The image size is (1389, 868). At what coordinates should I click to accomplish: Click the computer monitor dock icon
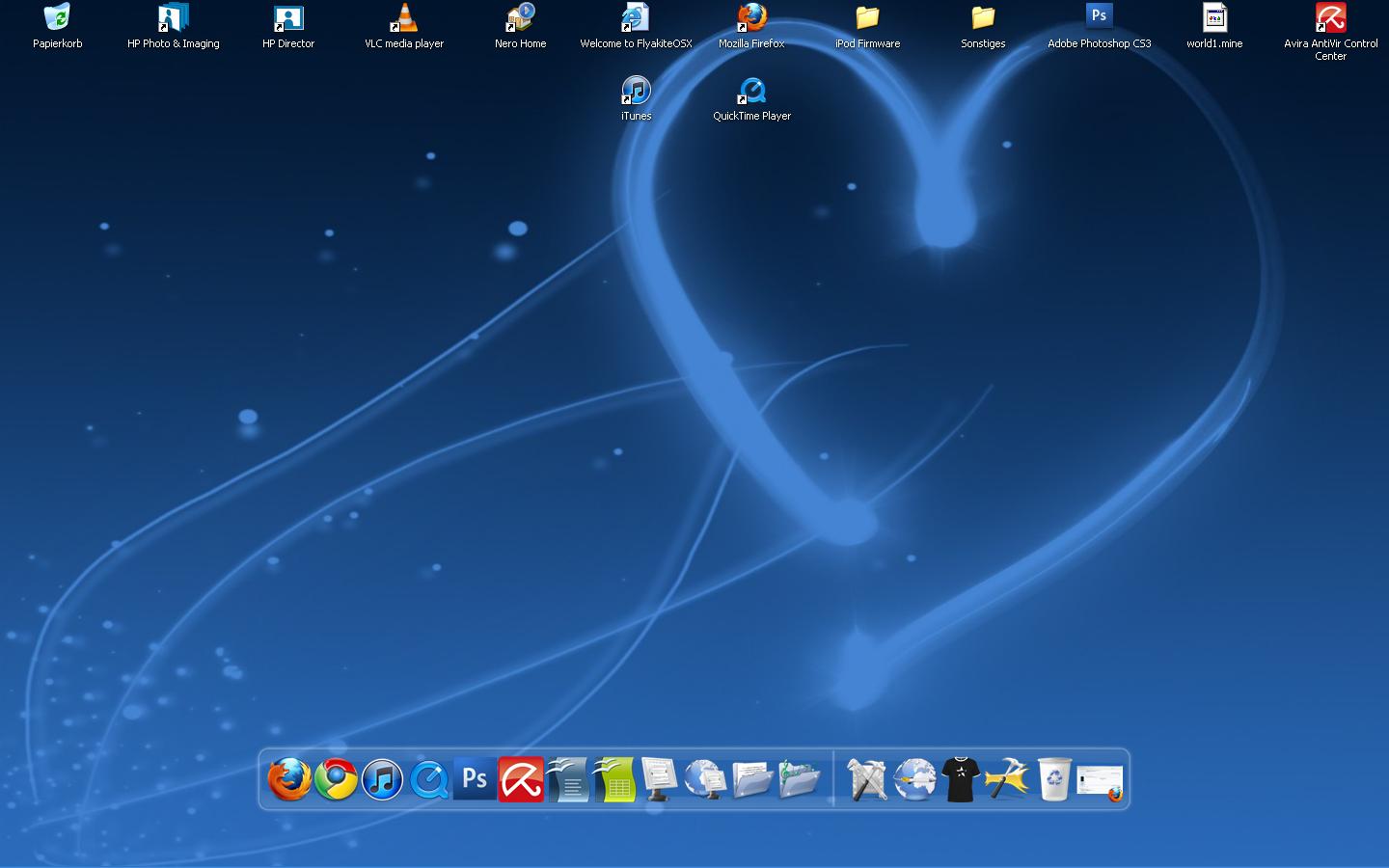point(660,779)
